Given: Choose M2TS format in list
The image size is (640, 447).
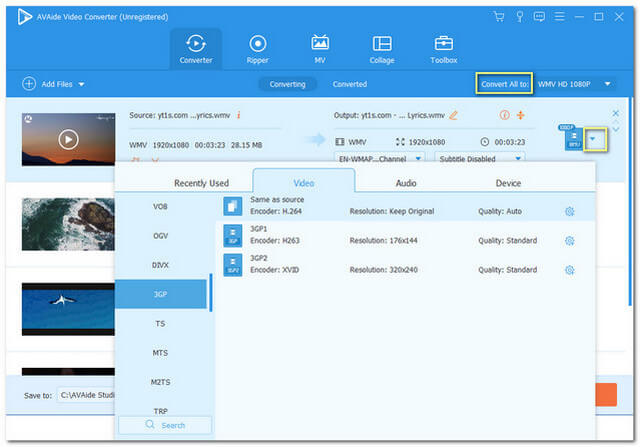Looking at the screenshot, I should (160, 382).
